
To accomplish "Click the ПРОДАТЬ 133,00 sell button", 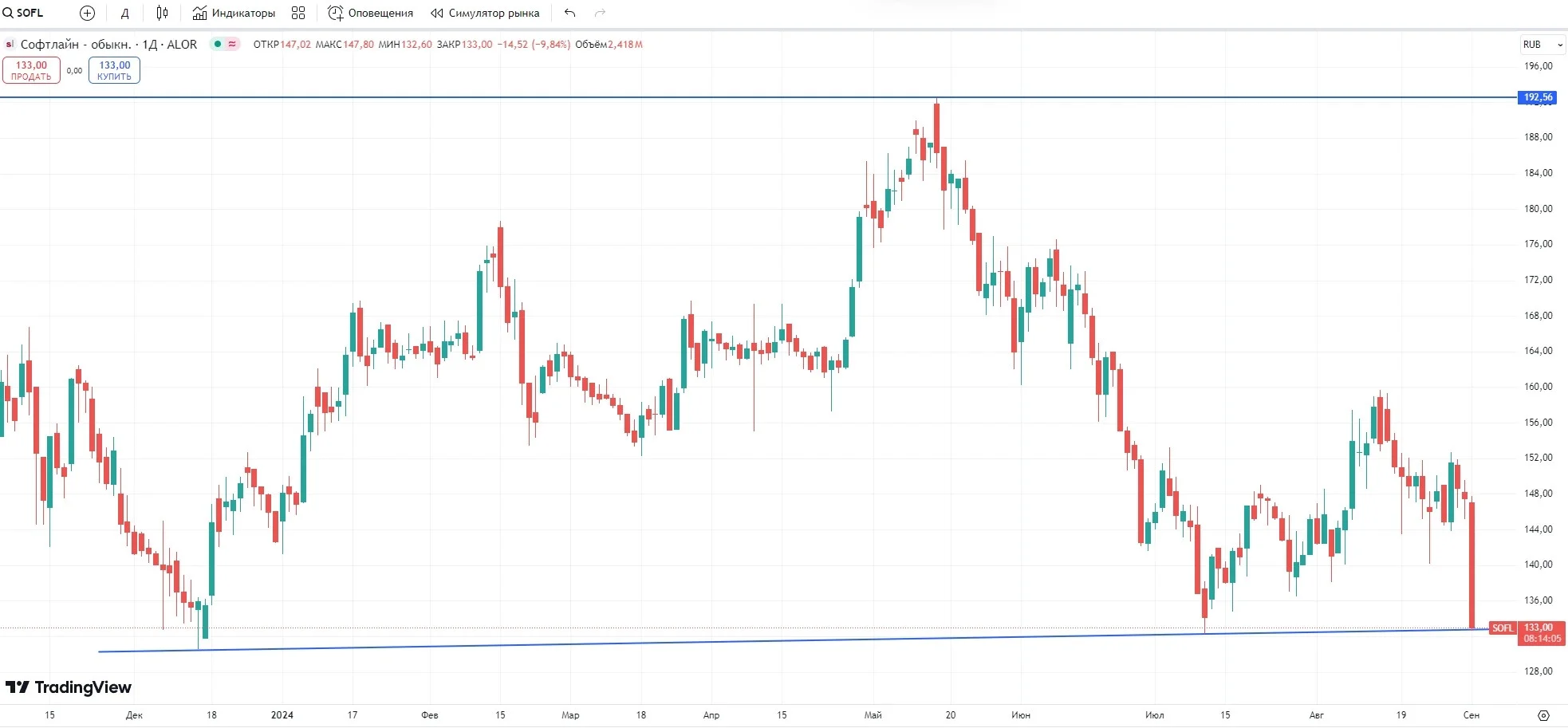I will tap(31, 70).
